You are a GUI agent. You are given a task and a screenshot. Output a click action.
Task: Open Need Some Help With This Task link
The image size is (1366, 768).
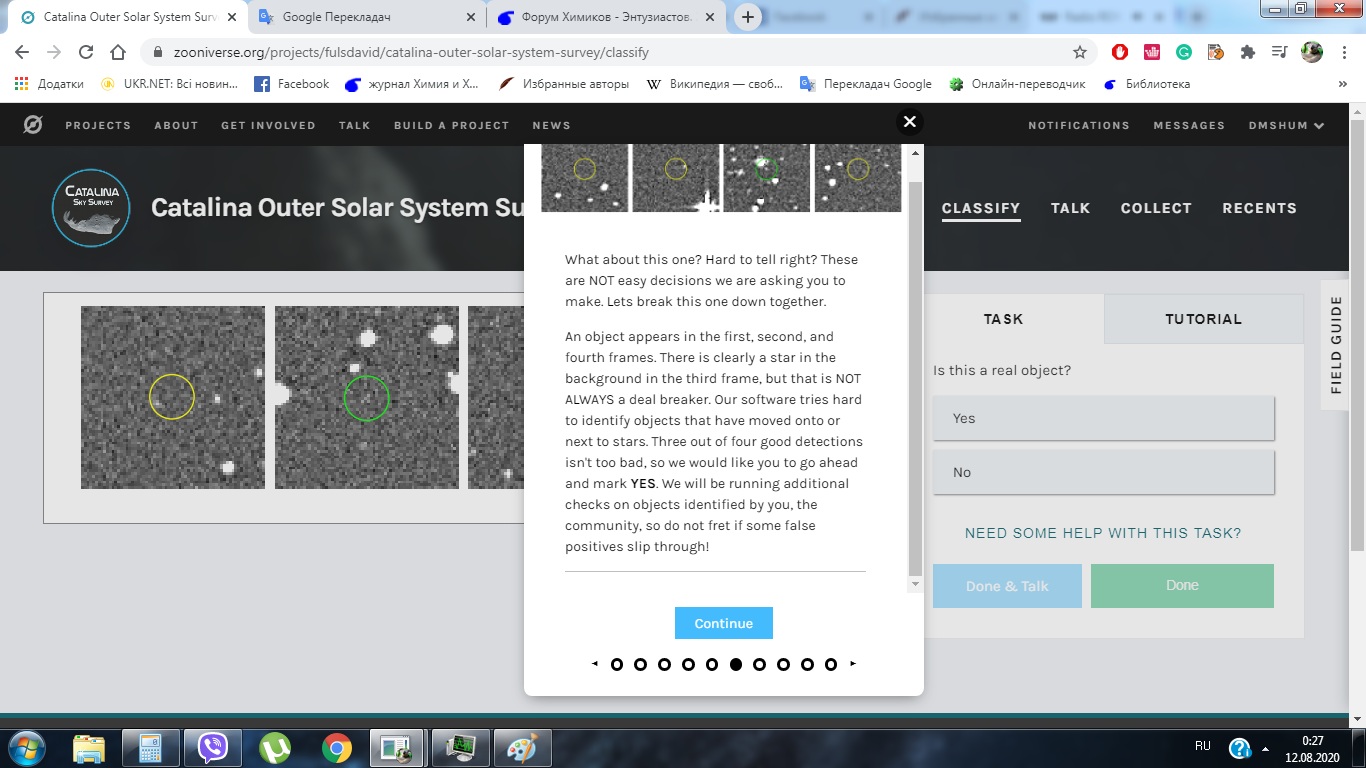point(1103,533)
